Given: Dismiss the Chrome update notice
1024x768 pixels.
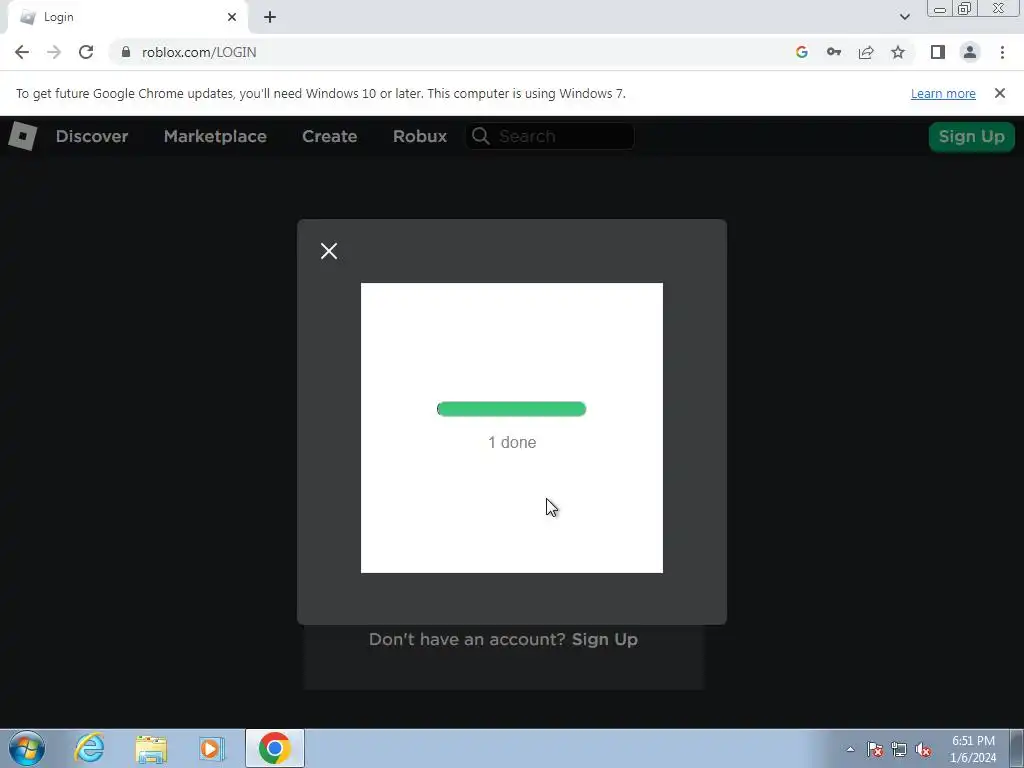Looking at the screenshot, I should click(1000, 93).
